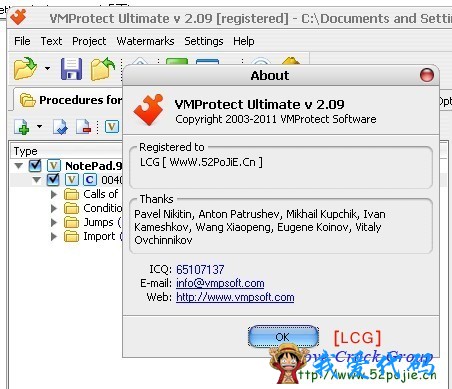Open the info@vmpsoft.com email link
This screenshot has width=452, height=389.
[220, 283]
